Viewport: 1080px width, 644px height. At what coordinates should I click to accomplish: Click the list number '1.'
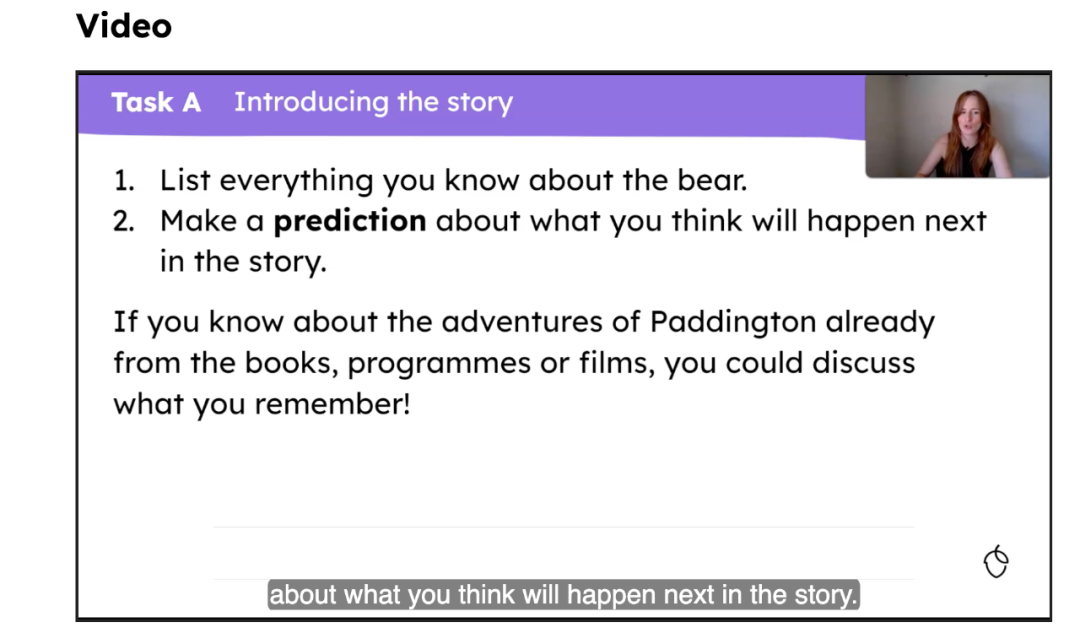click(124, 181)
